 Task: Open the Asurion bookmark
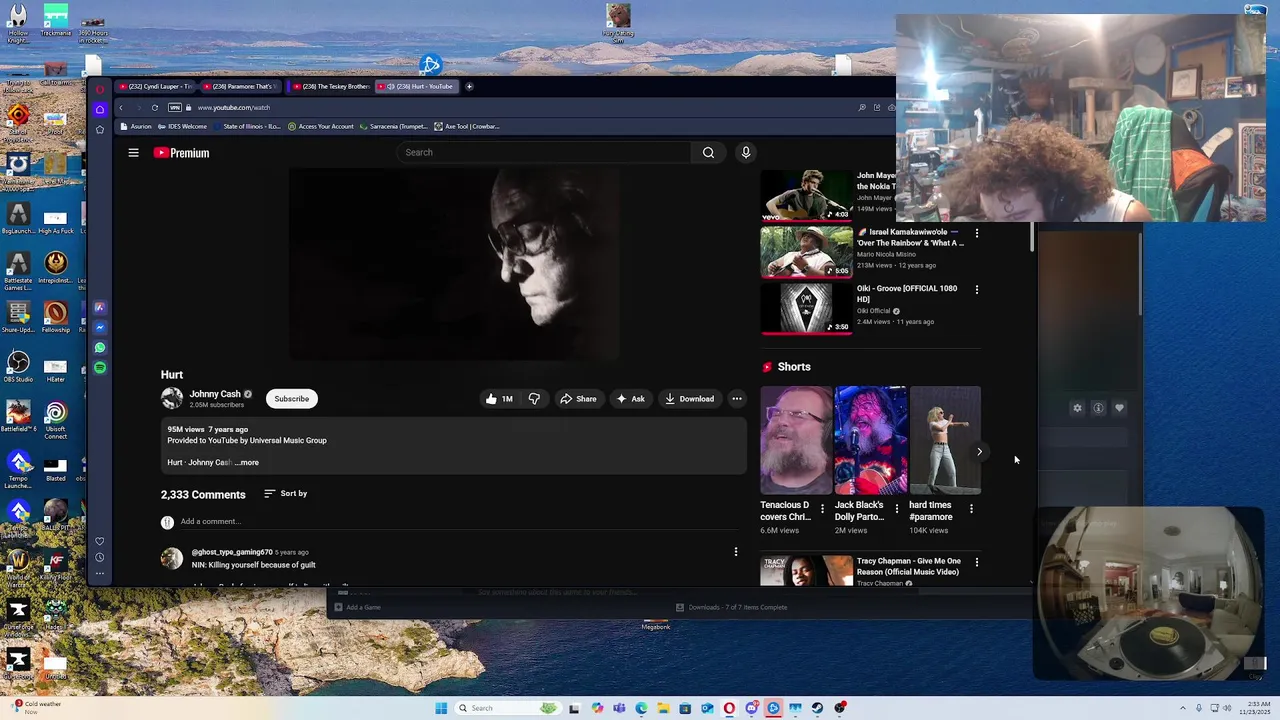pyautogui.click(x=137, y=126)
